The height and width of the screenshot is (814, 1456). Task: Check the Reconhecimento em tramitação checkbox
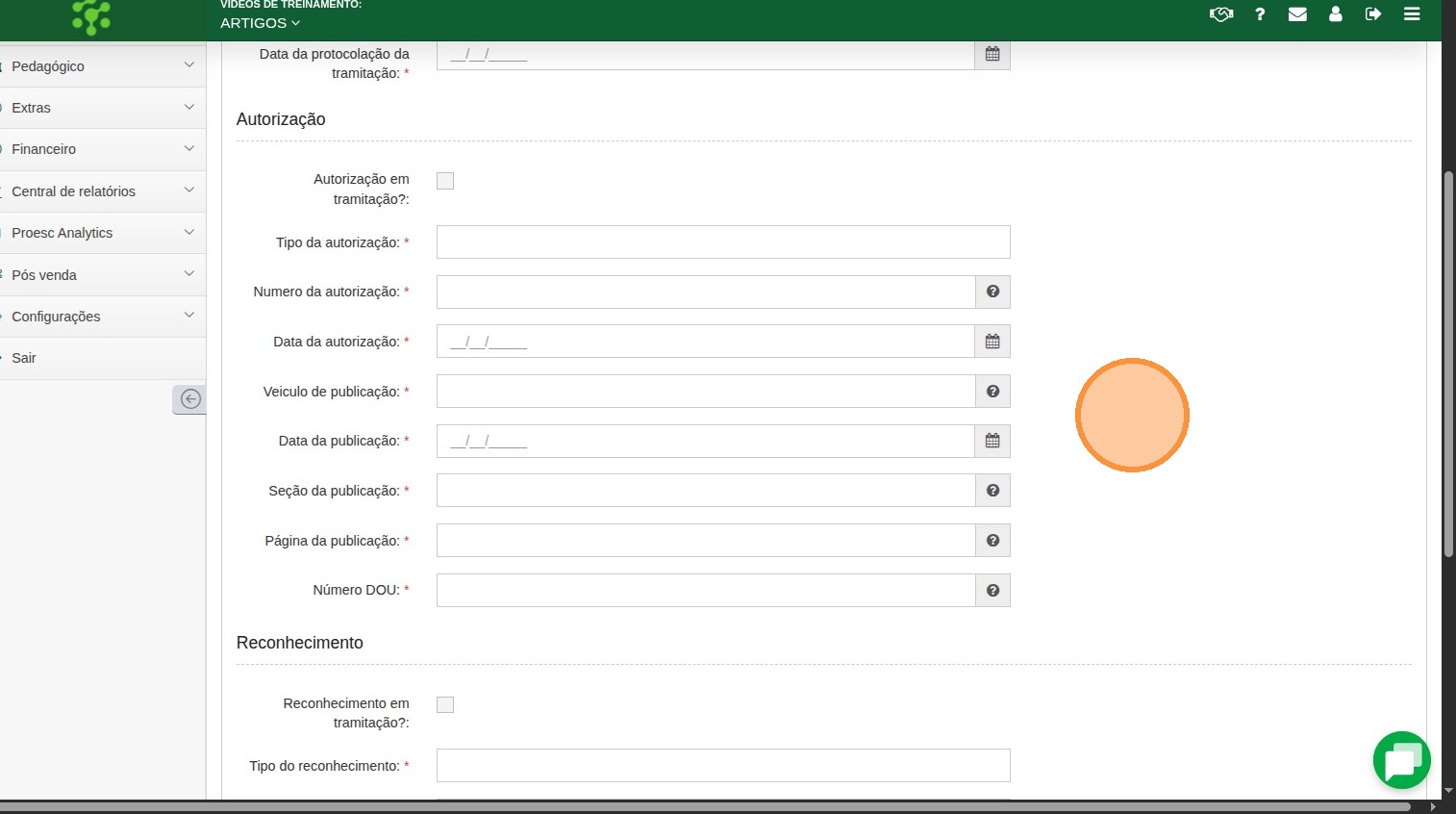[x=445, y=704]
